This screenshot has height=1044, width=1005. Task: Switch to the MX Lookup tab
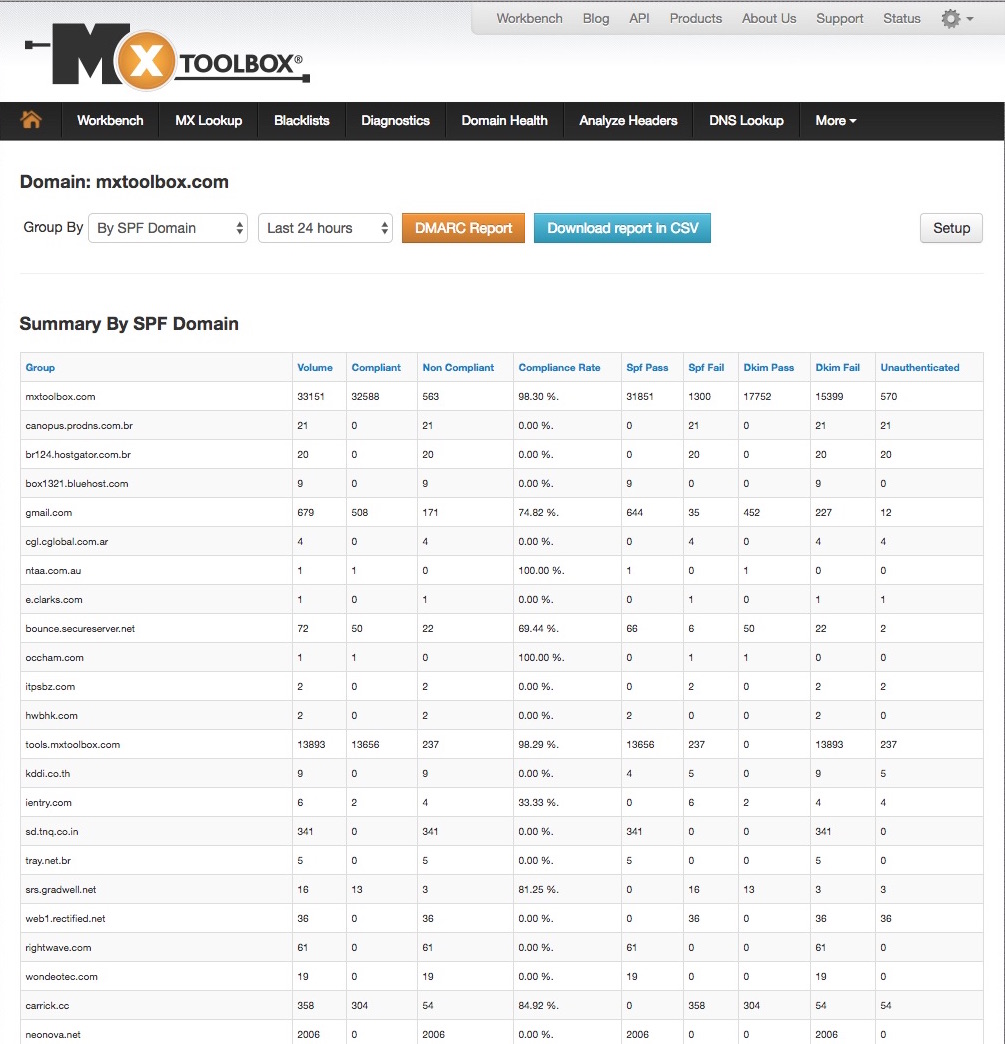pos(207,120)
